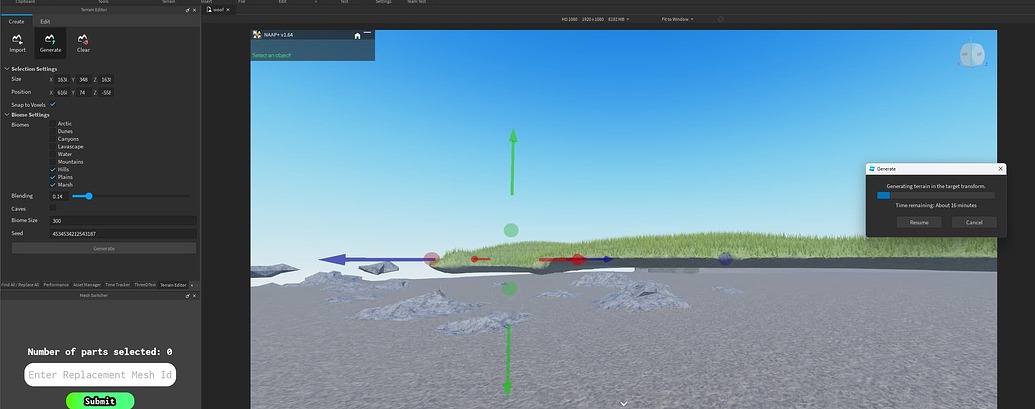
Task: Click the Enter Replacement Mesh Id field
Action: (100, 375)
